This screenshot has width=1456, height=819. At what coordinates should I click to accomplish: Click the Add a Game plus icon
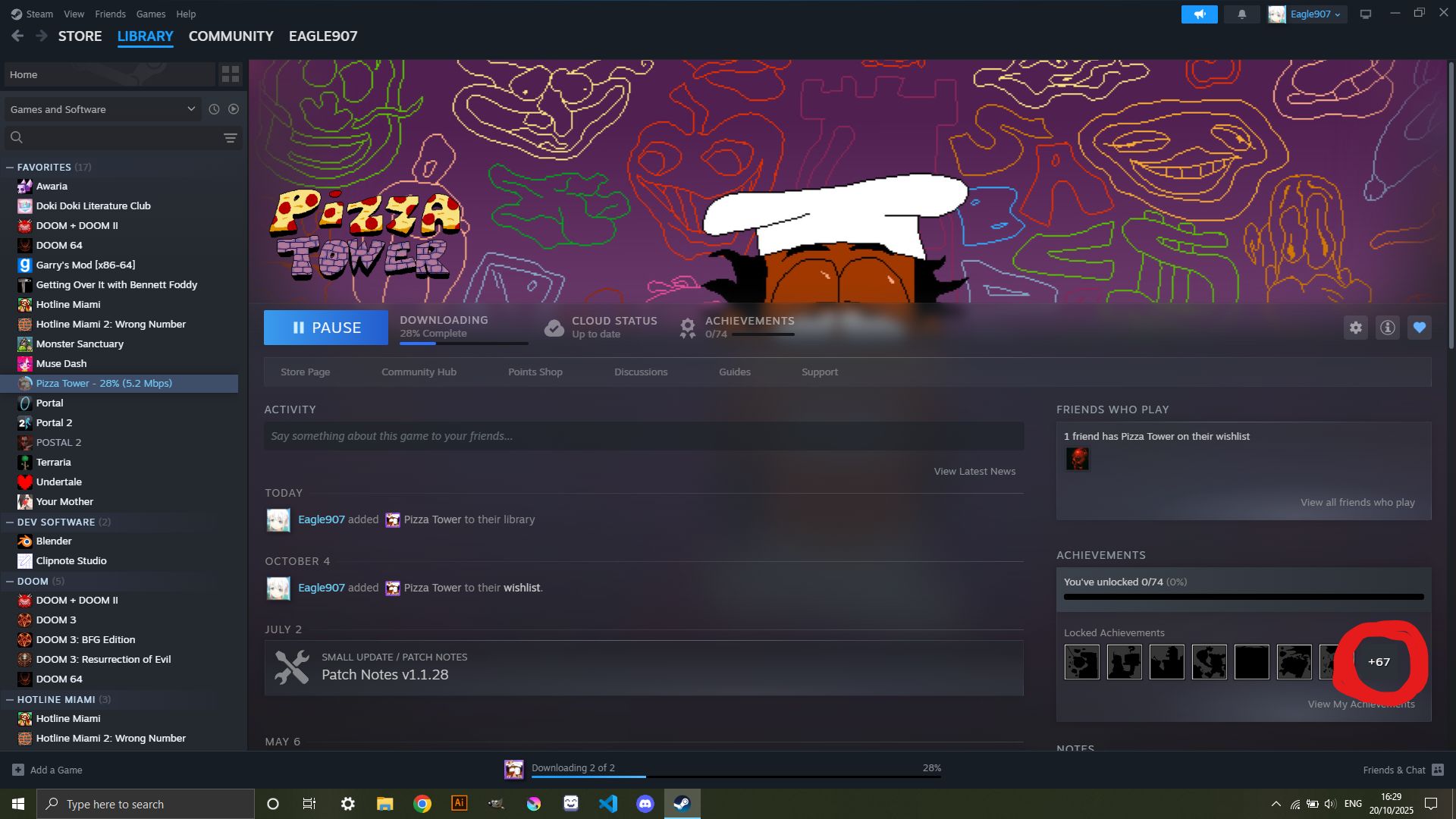[x=18, y=770]
